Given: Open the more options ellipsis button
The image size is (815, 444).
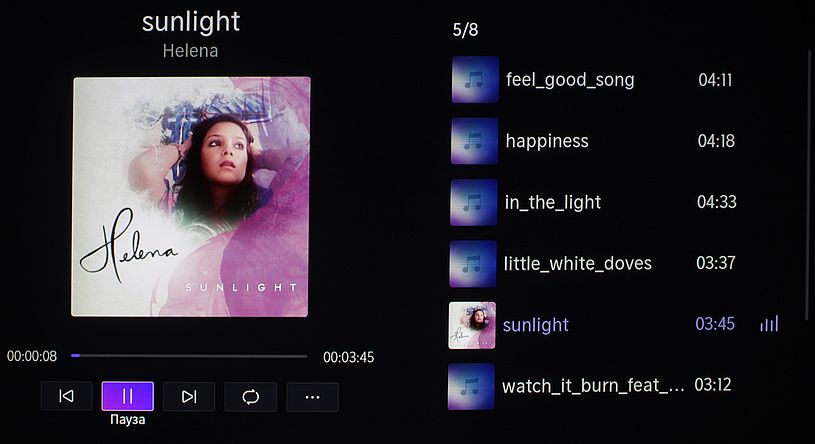Looking at the screenshot, I should [312, 398].
